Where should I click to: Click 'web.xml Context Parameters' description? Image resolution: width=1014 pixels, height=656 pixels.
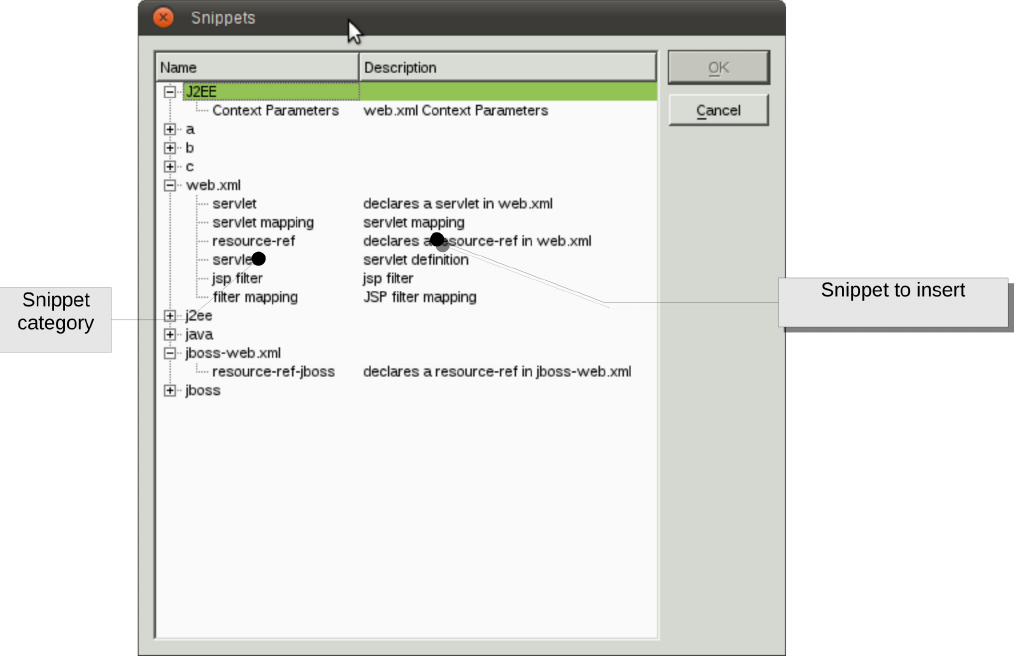(x=456, y=111)
